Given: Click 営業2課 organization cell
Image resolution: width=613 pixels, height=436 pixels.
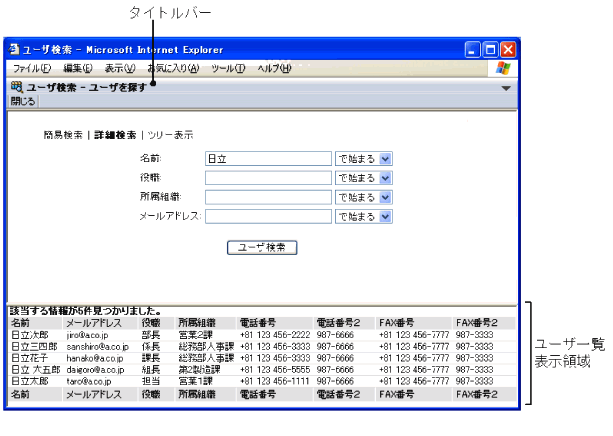Looking at the screenshot, I should tap(195, 335).
